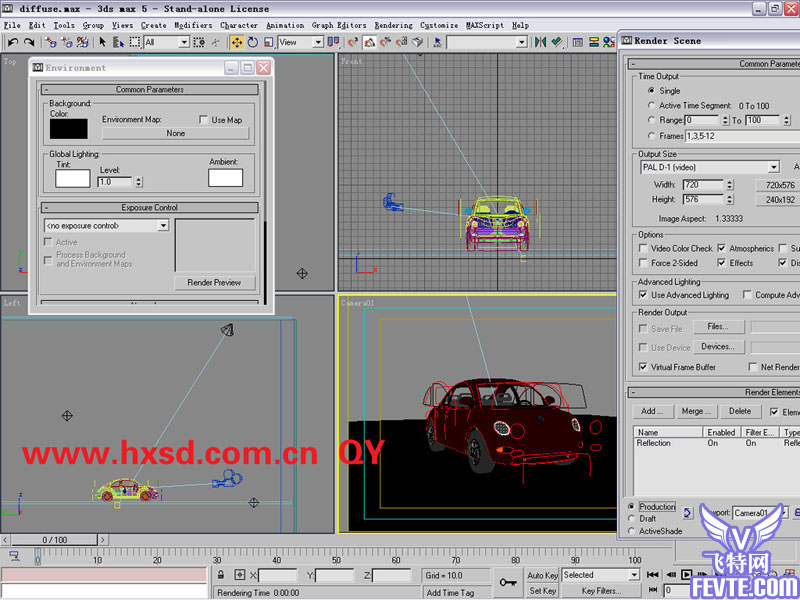The width and height of the screenshot is (800, 600).
Task: Pick the Select Object arrow tool
Action: (103, 42)
